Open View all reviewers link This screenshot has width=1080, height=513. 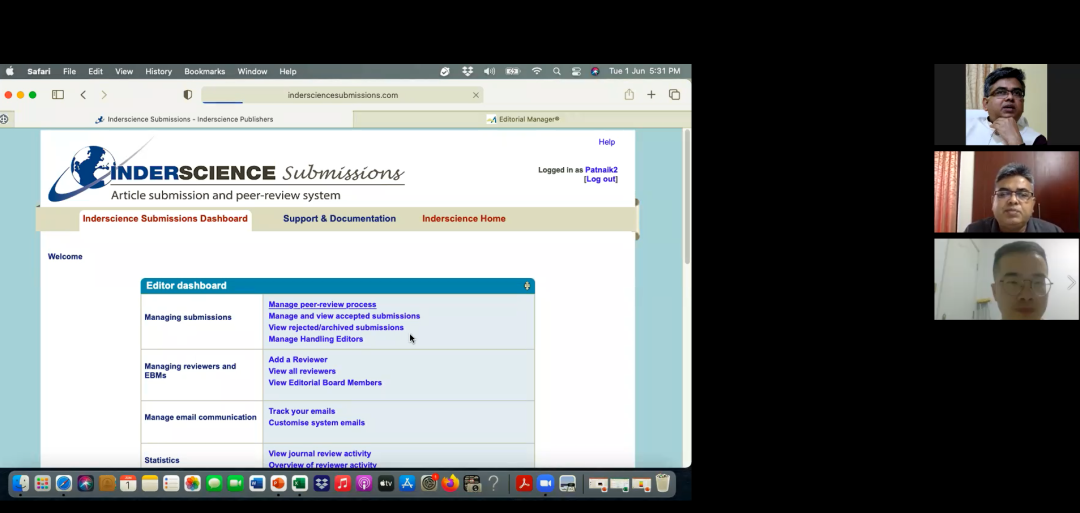pos(302,371)
